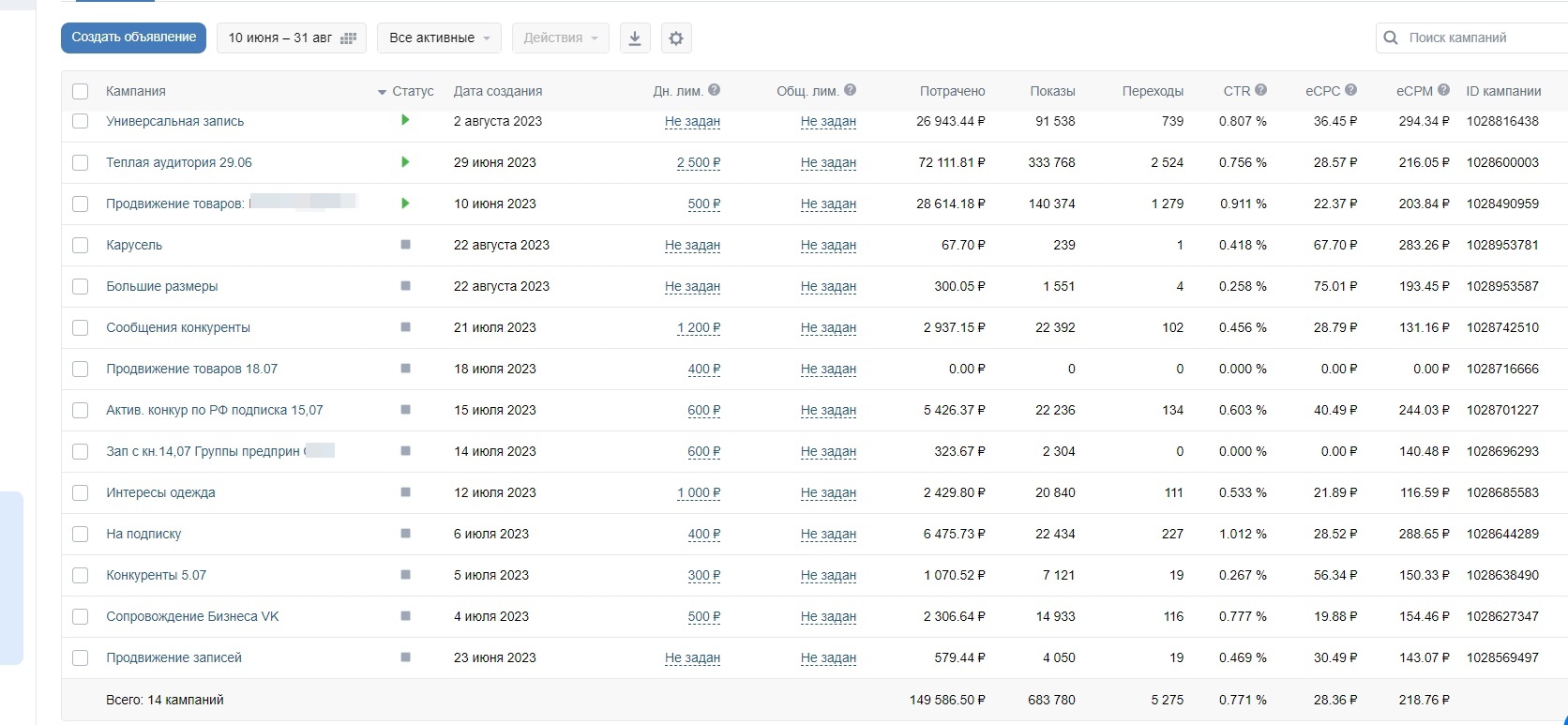Edit 1 000 ₽ daily limit of Интересы одежда
1568x725 pixels.
699,492
